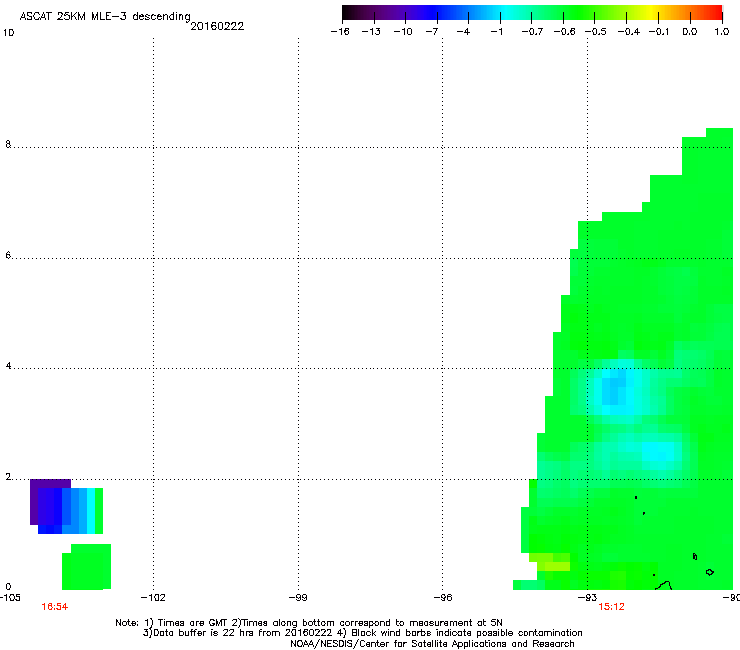Viewport: 740px width, 650px height.
Task: Click the diamond-shaped island outline at bottom right
Action: [710, 572]
